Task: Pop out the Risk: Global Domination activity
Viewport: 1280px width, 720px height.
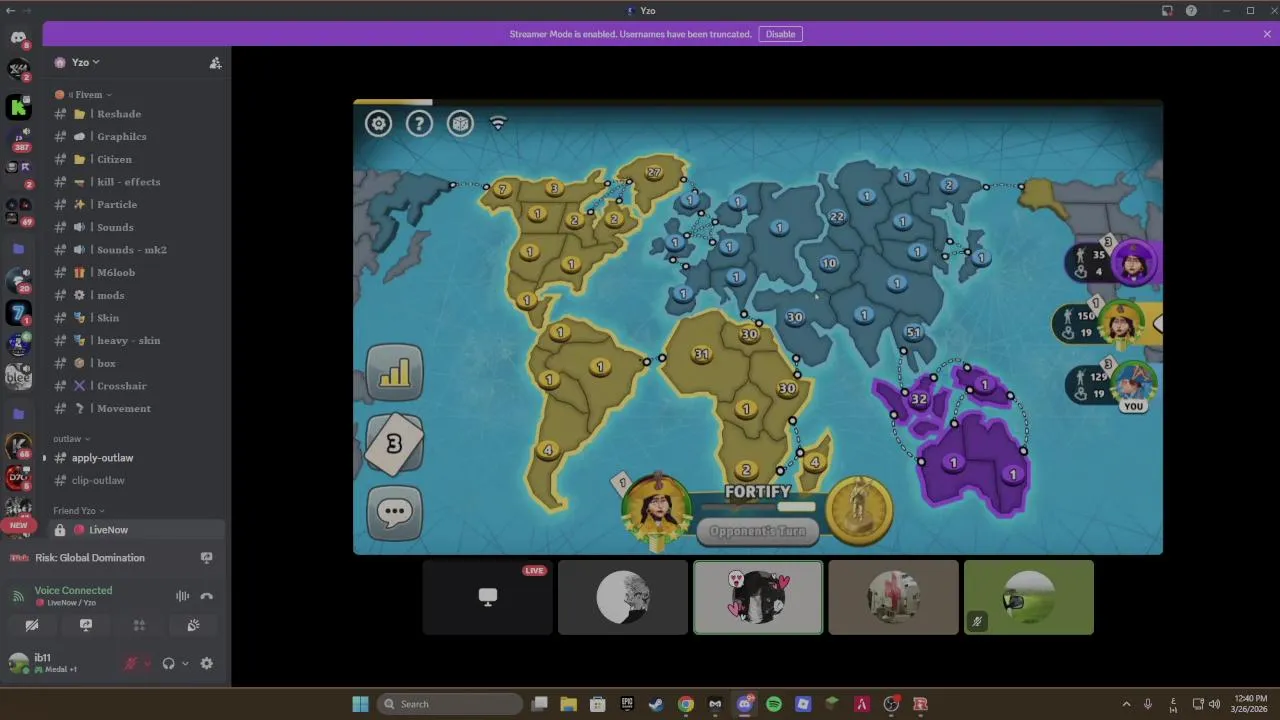Action: [x=207, y=558]
